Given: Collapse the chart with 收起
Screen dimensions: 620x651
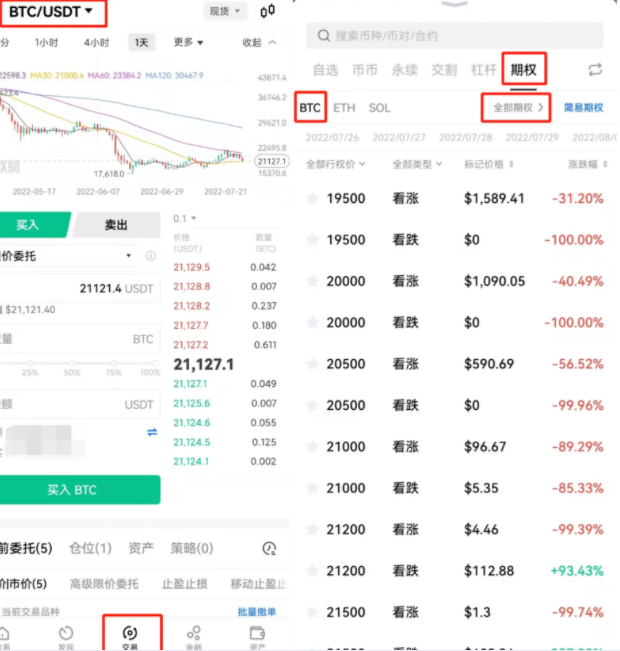Looking at the screenshot, I should 259,42.
